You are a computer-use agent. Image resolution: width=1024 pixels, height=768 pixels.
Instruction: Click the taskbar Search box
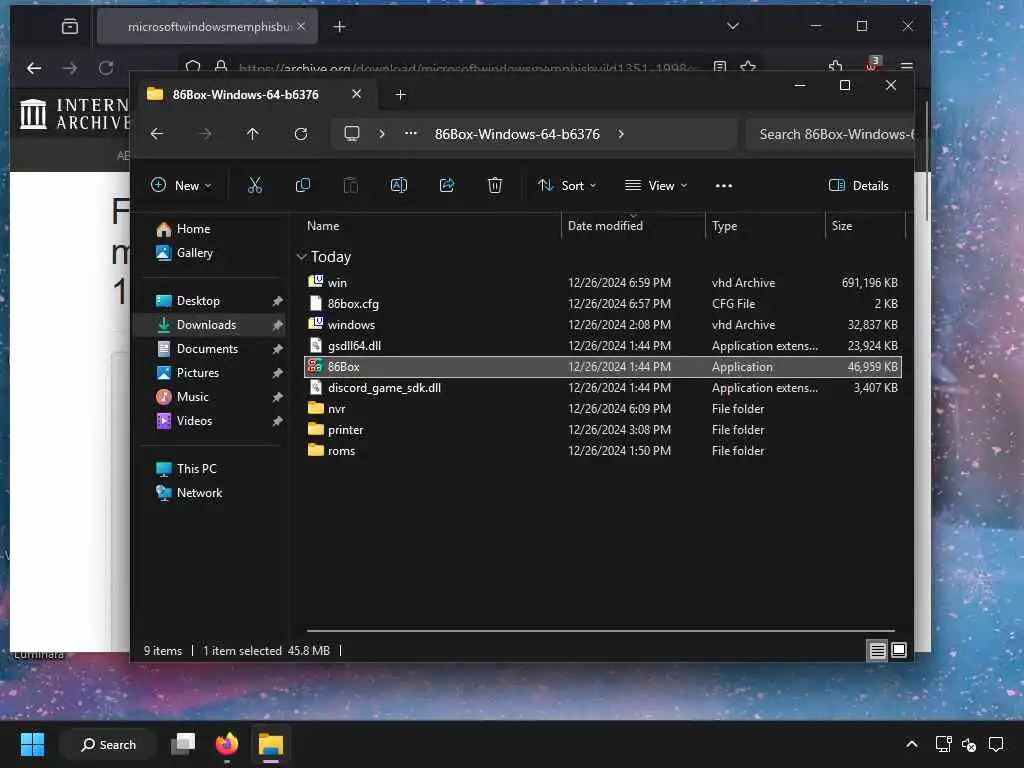(108, 744)
